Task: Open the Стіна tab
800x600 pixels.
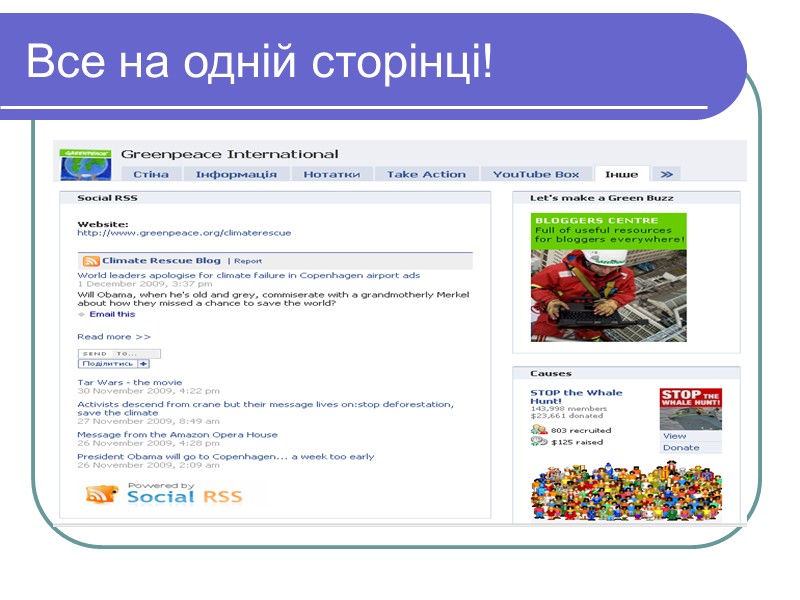Action: pos(151,174)
